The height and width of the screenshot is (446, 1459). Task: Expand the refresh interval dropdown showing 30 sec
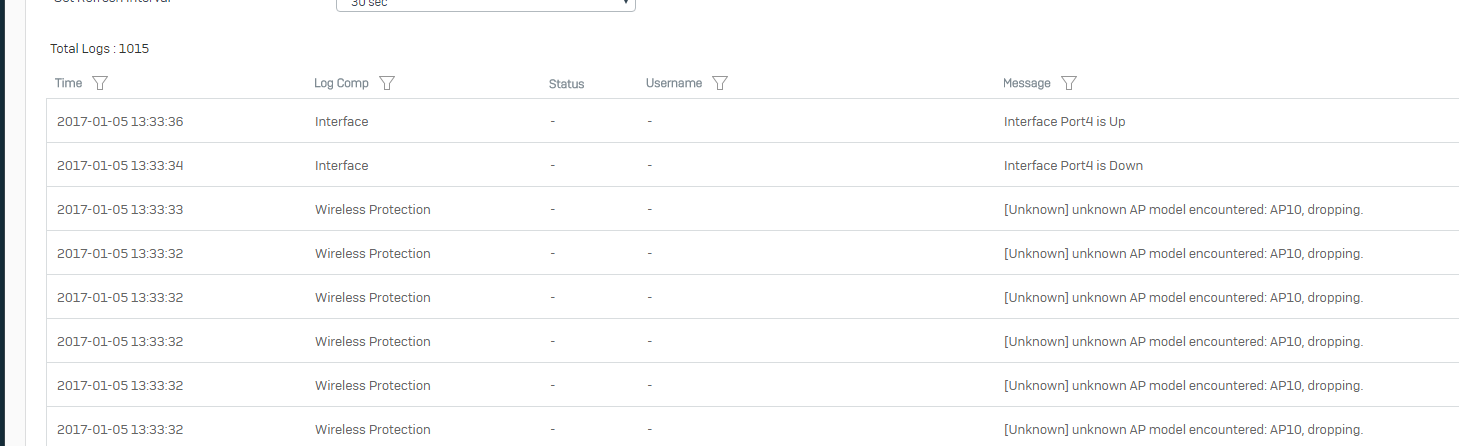click(486, 3)
